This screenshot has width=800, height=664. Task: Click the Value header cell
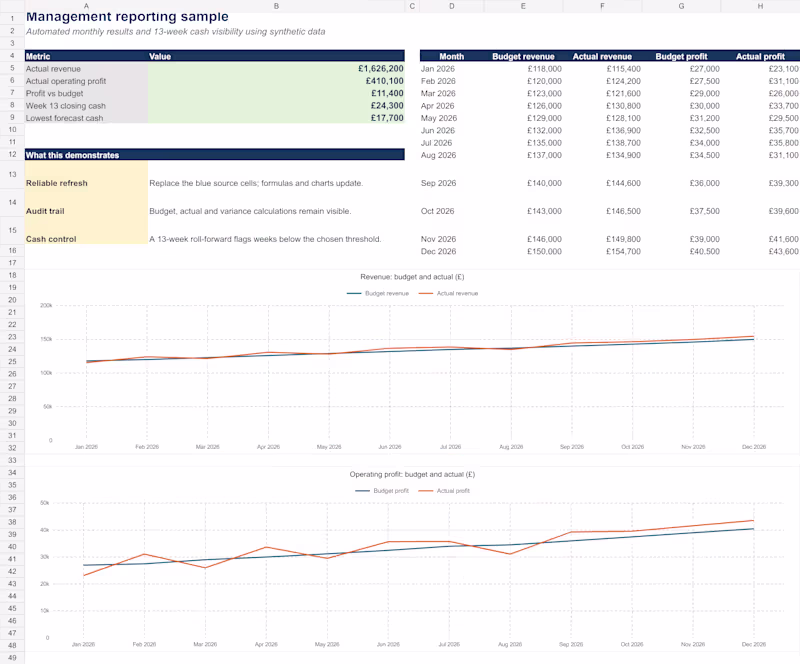[x=276, y=56]
